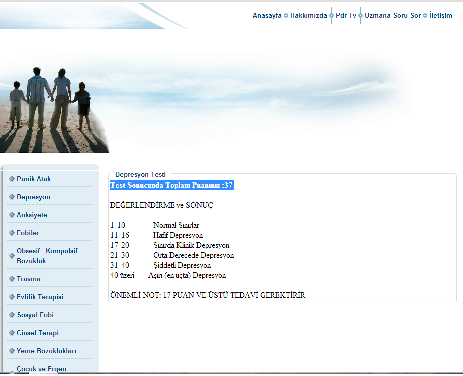Click the diamond bullet beside Depresyon
Viewport: 463px width, 376px height.
12,197
